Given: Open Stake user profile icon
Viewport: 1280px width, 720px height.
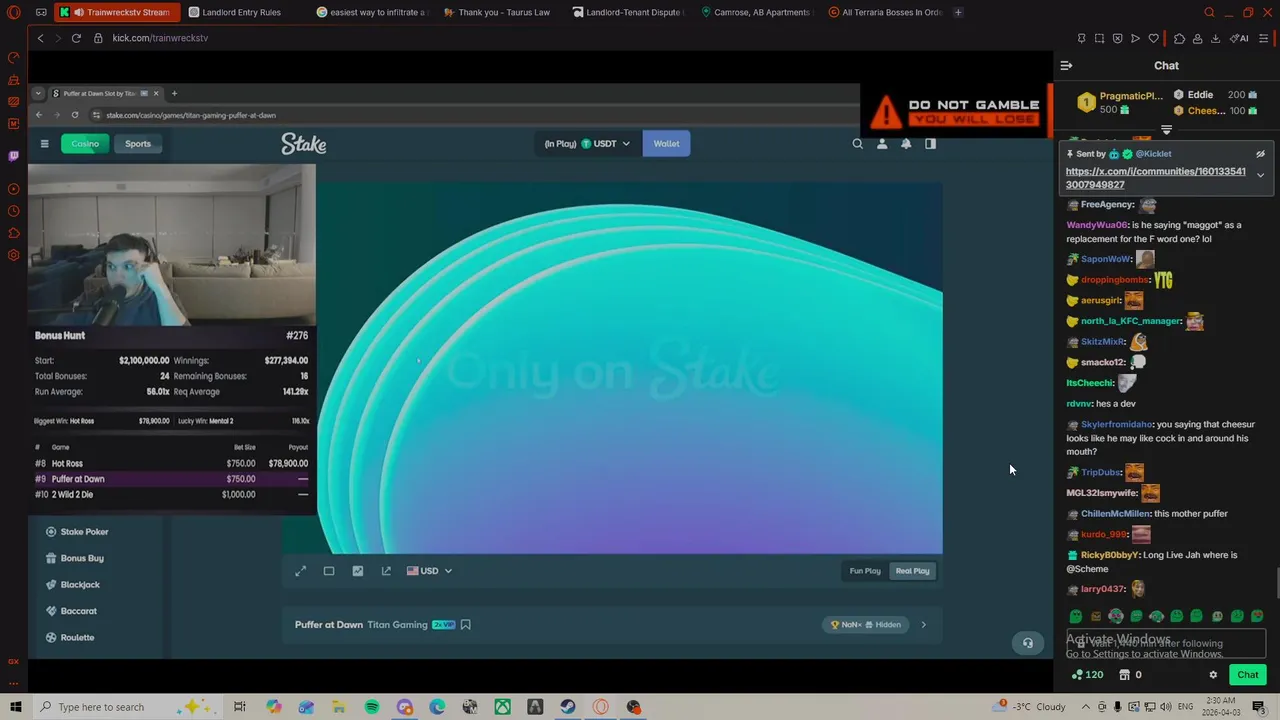Looking at the screenshot, I should point(882,144).
